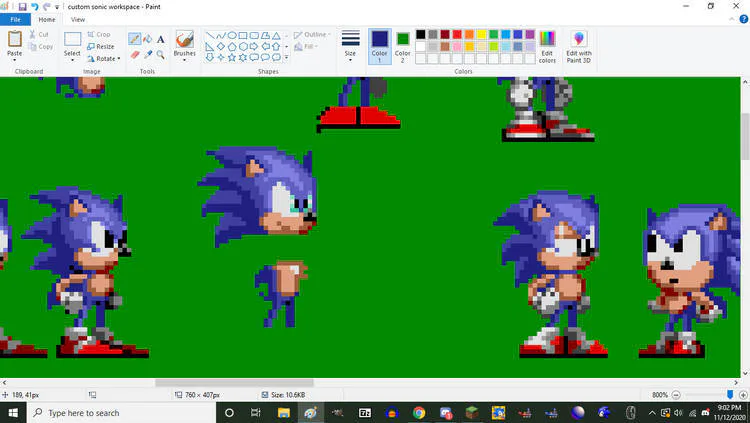
Task: Select the Eraser tool
Action: (x=135, y=55)
